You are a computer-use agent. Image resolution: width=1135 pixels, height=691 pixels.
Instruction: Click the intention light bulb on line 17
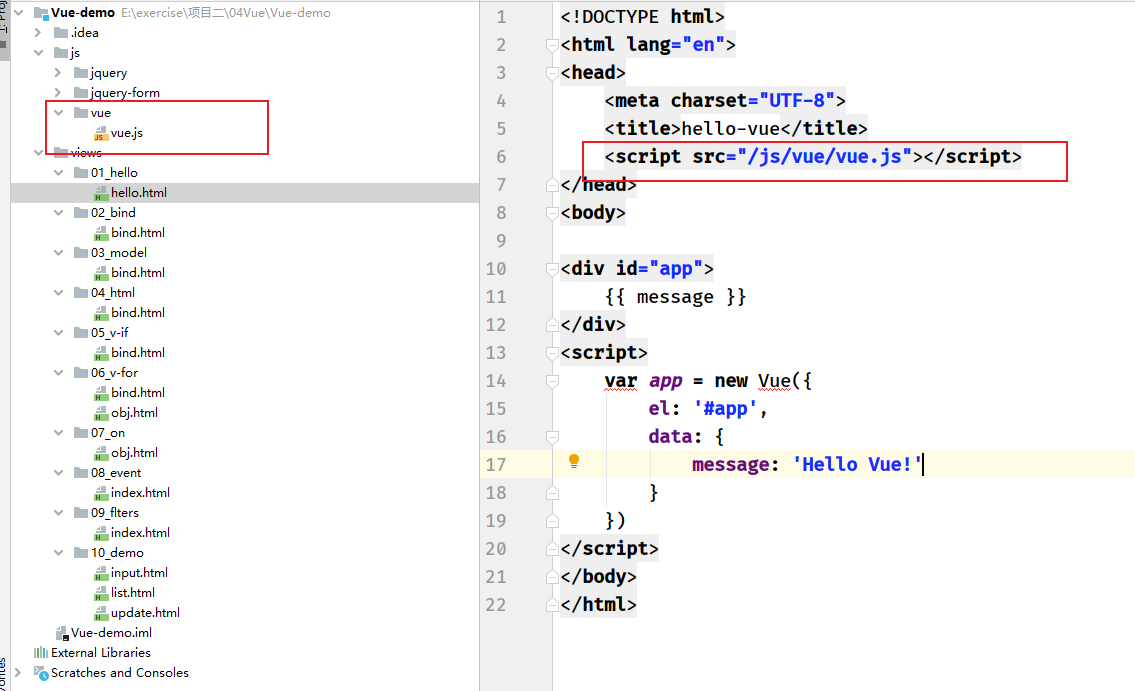(574, 461)
